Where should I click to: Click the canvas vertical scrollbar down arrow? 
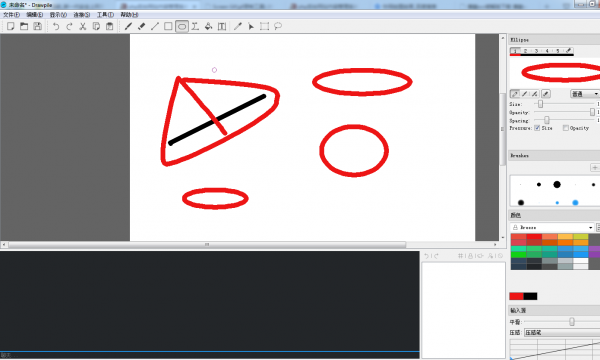point(503,238)
